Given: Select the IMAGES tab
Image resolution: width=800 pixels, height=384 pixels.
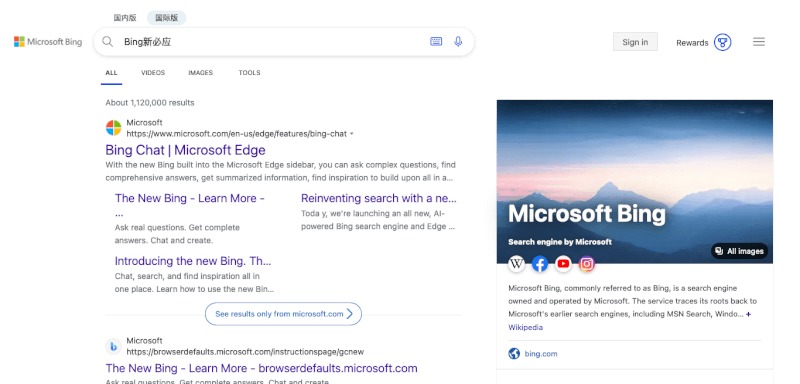Looking at the screenshot, I should tap(201, 73).
